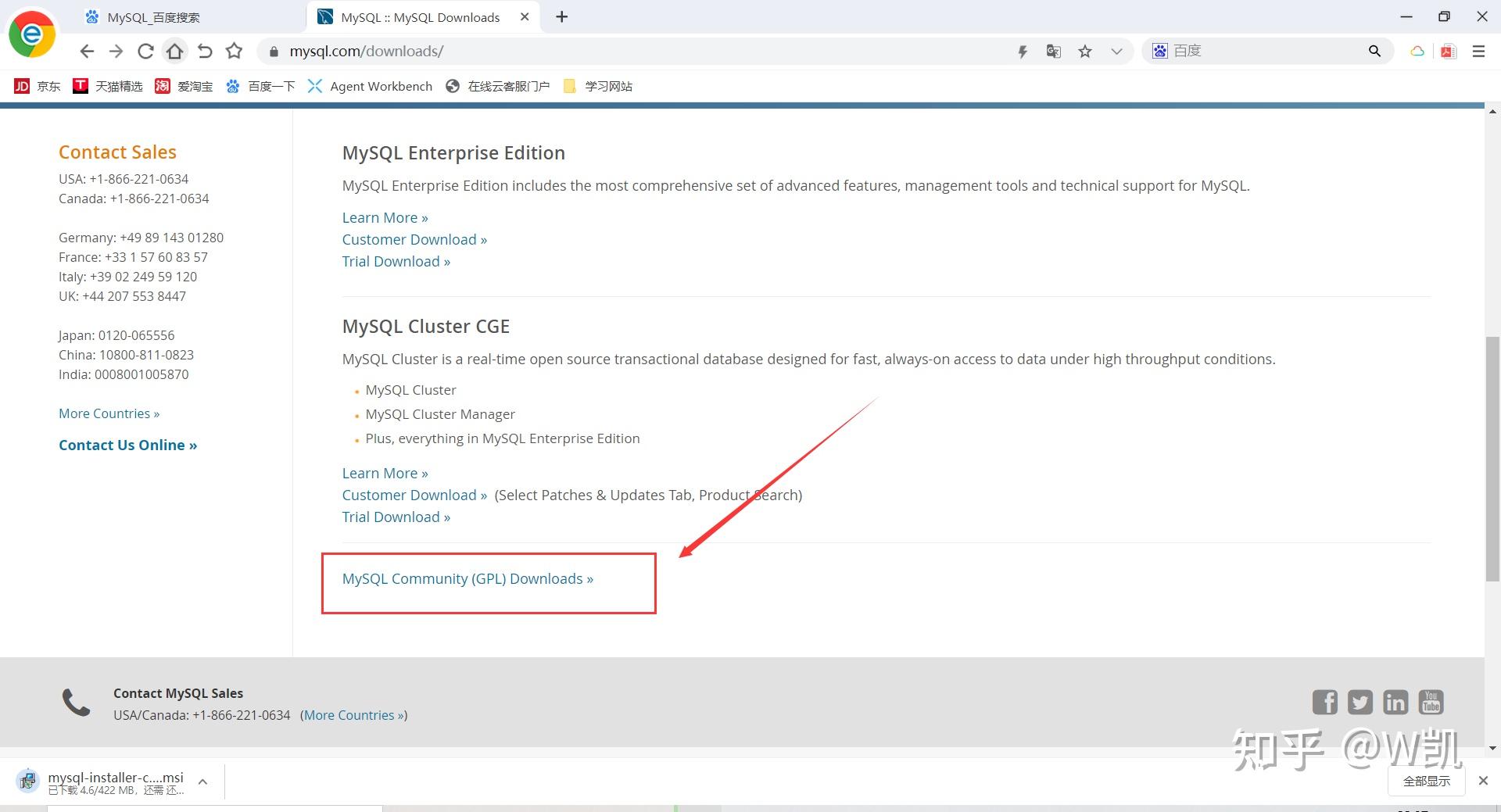Click the bookmark star in address bar
Viewport: 1501px width, 812px height.
[x=1085, y=52]
